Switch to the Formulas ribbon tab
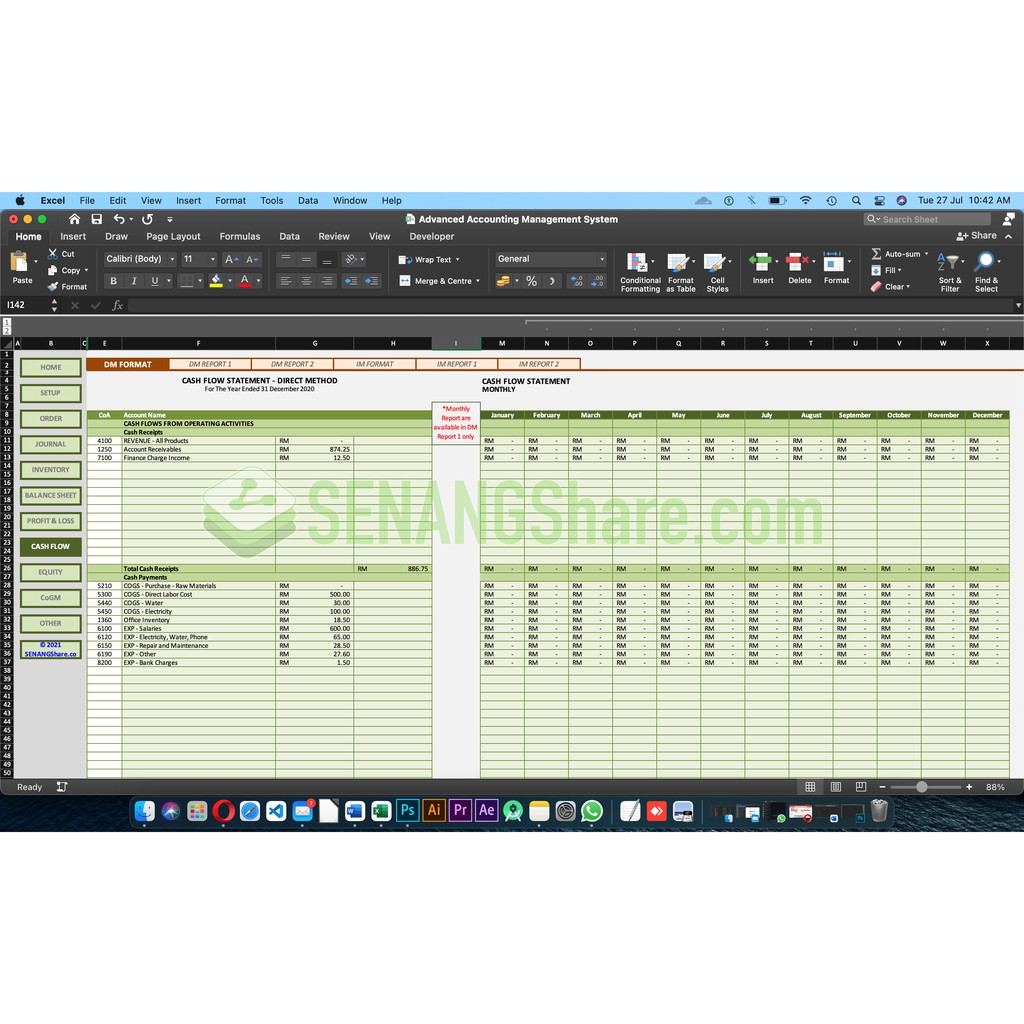The width and height of the screenshot is (1024, 1024). coord(239,237)
